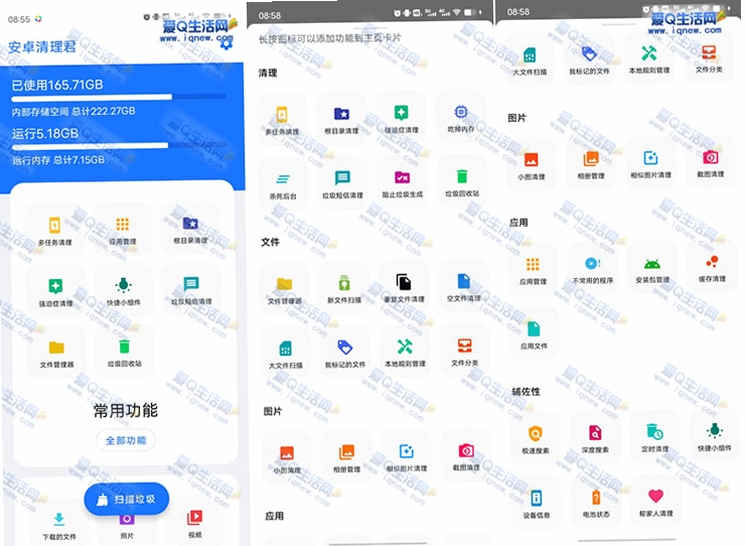This screenshot has width=745, height=546.
Task: Click the 清理 heading in the middle screen
Action: [x=267, y=73]
